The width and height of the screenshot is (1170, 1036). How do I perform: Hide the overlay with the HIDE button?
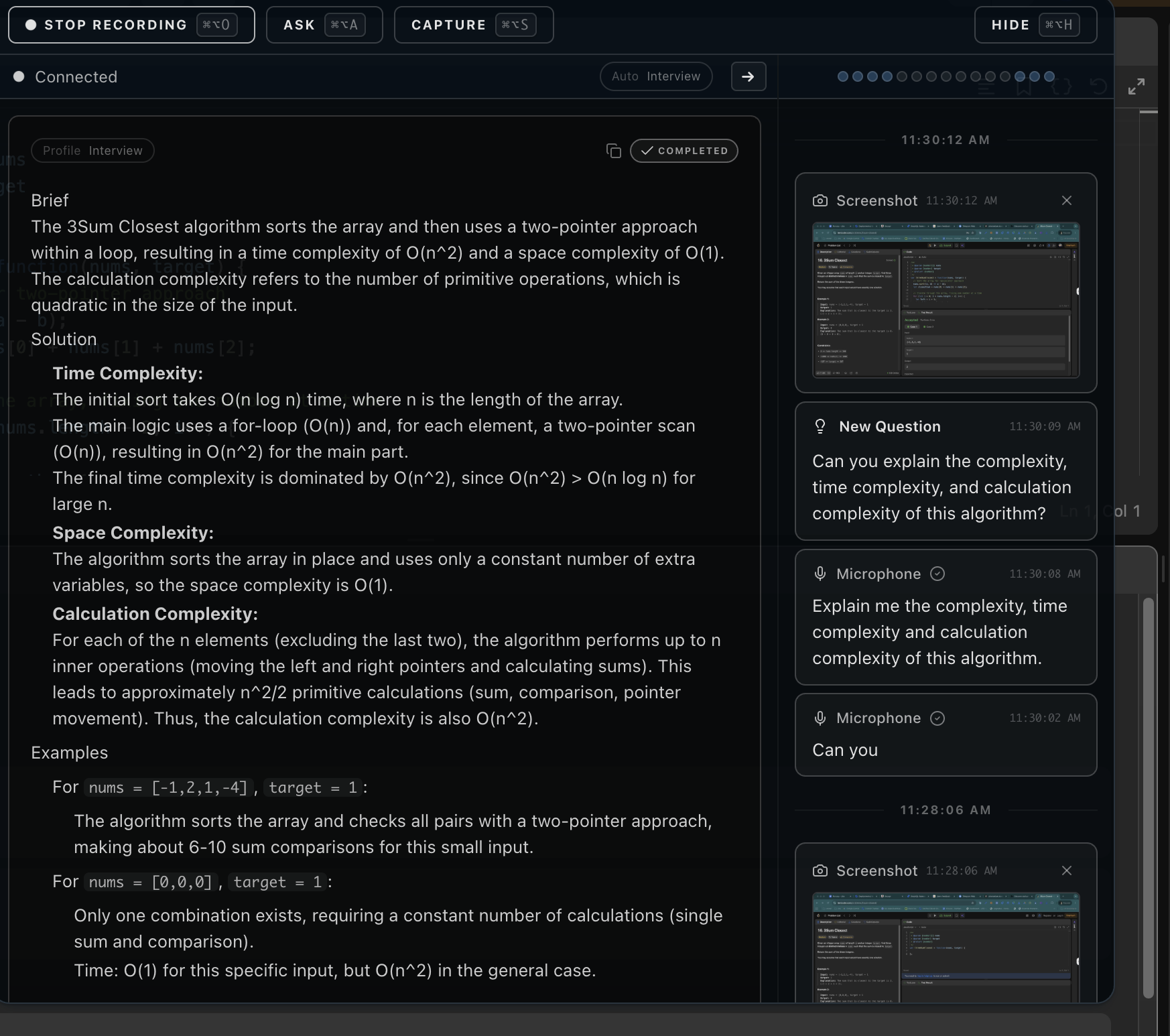(x=1035, y=25)
